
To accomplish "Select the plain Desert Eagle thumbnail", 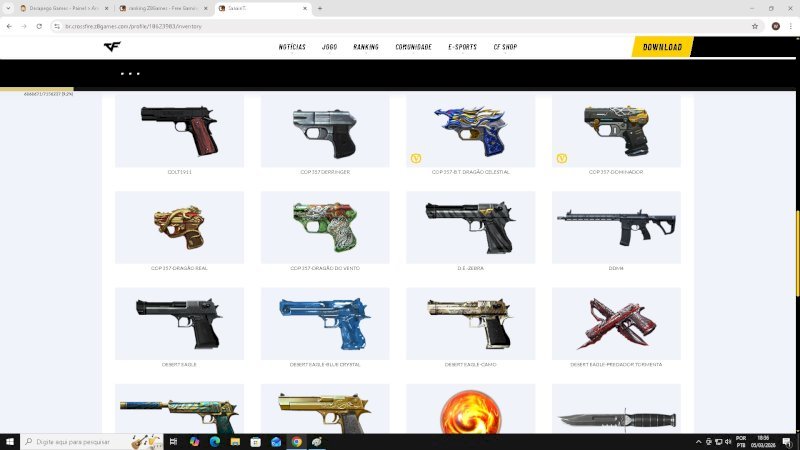I will (180, 323).
